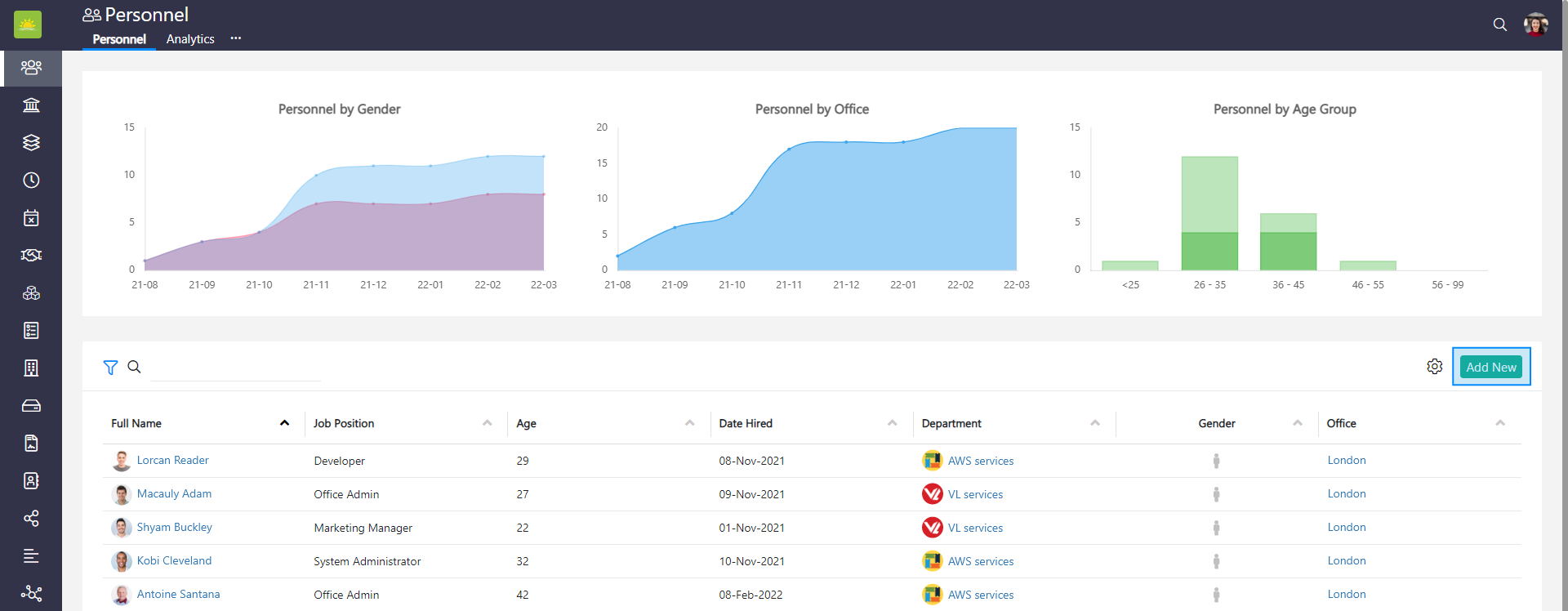Image resolution: width=1568 pixels, height=611 pixels.
Task: Sort by Job Position column arrow
Action: [x=487, y=423]
